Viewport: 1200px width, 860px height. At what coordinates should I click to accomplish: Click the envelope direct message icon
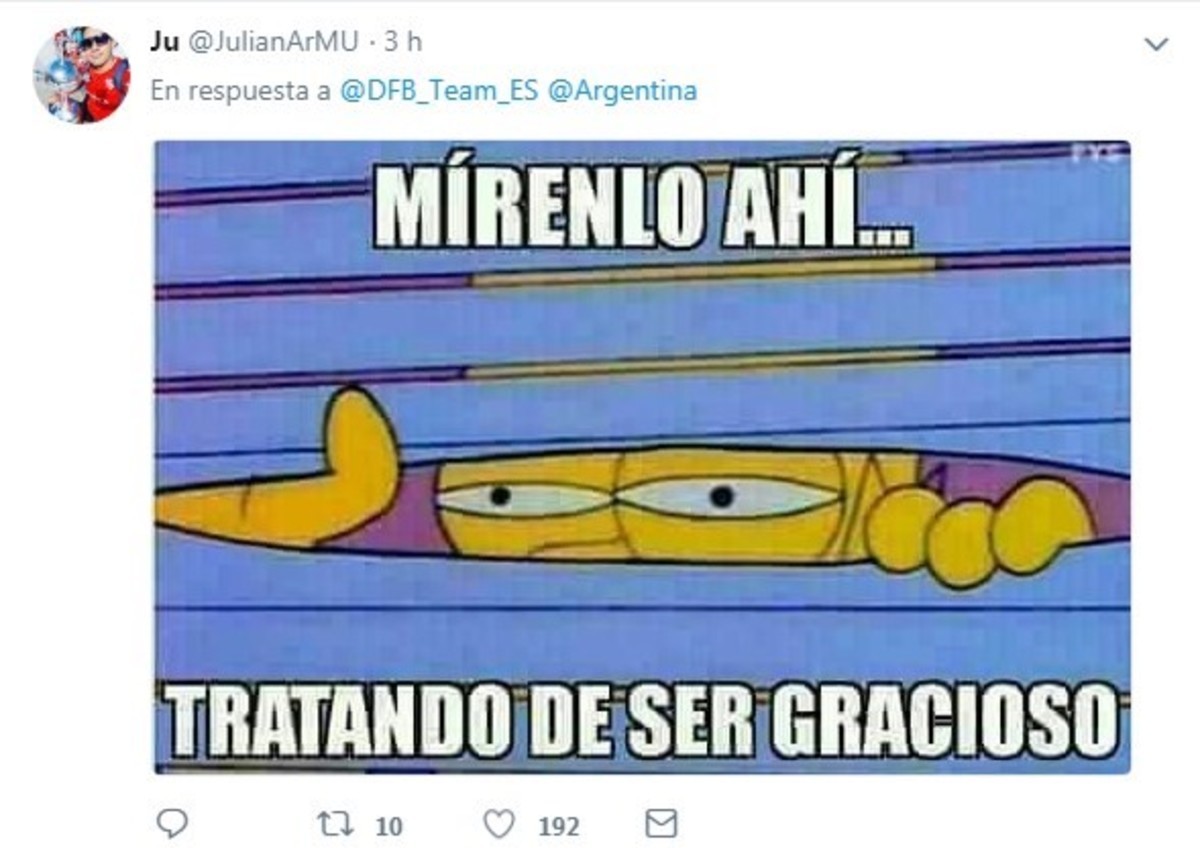(x=661, y=824)
